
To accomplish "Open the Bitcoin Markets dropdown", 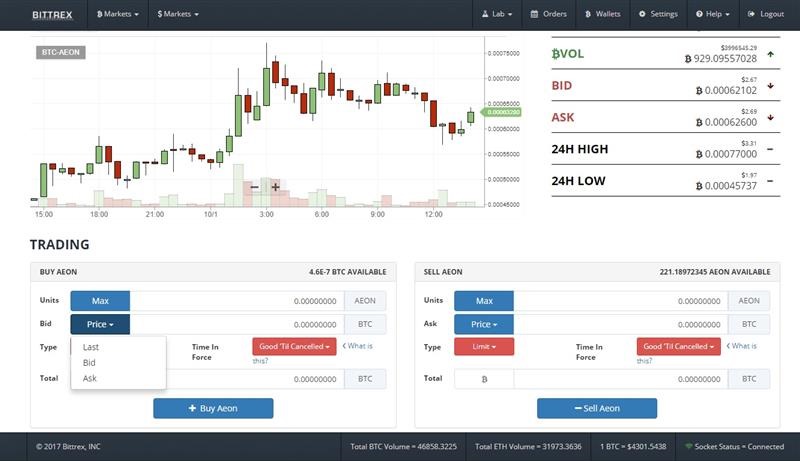I will (118, 14).
